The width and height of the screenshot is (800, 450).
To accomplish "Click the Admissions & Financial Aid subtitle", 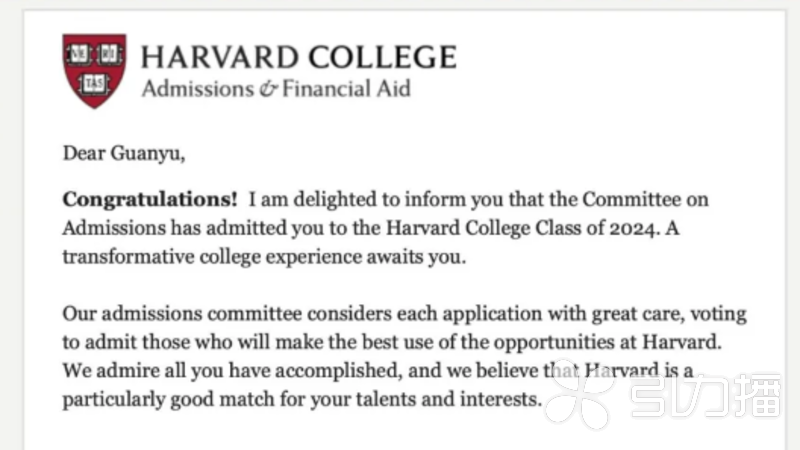I will pyautogui.click(x=276, y=89).
